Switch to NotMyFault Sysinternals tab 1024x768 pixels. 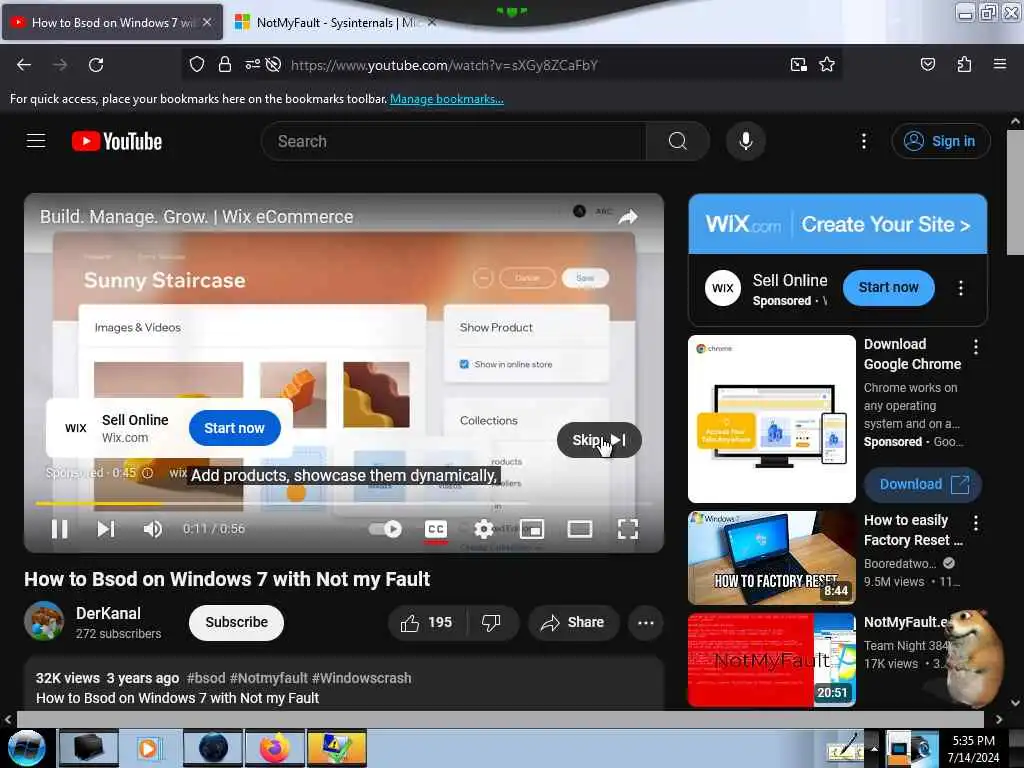[335, 23]
